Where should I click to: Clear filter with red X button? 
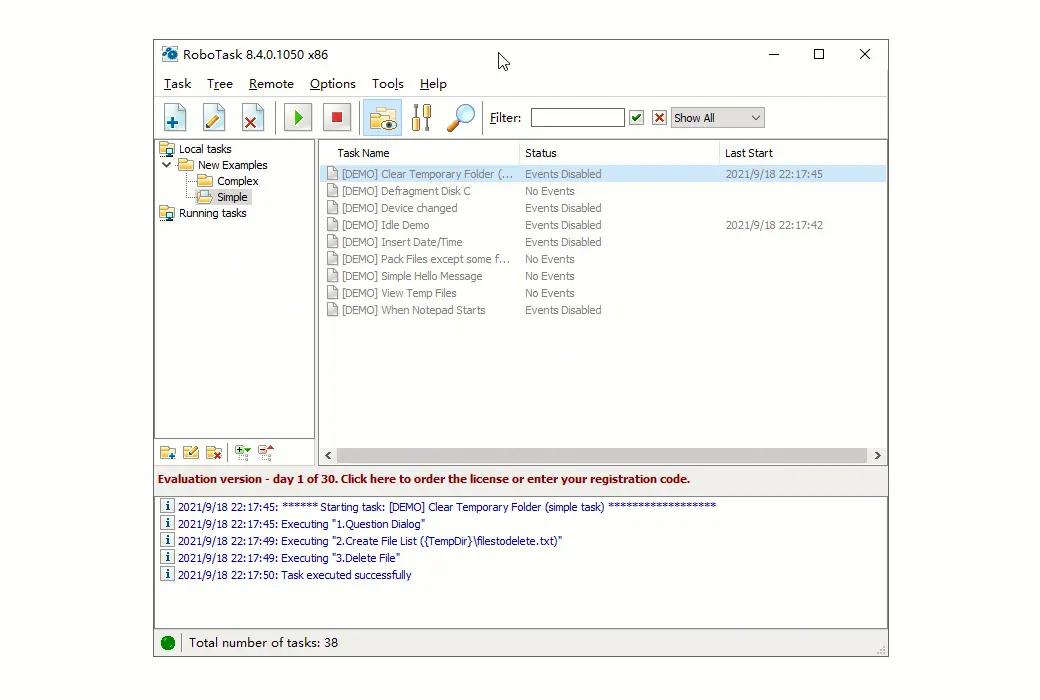(659, 117)
